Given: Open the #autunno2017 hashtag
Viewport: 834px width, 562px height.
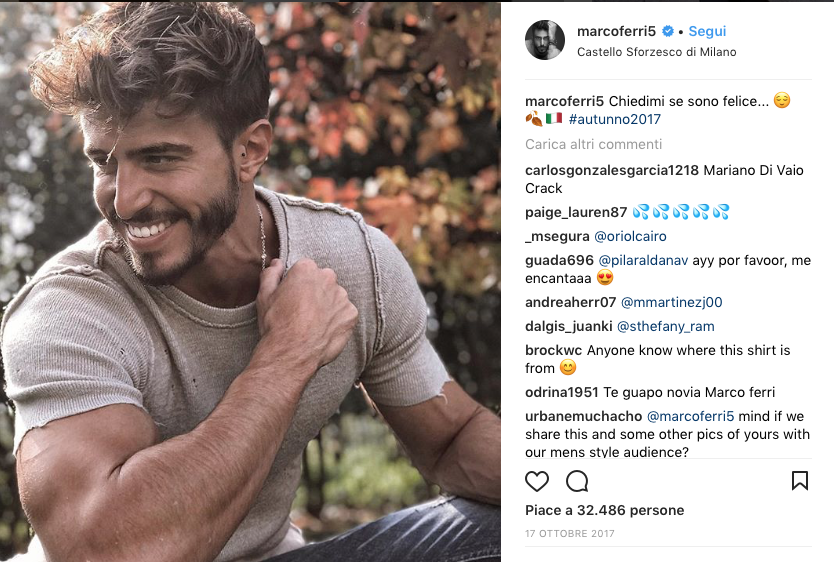Looking at the screenshot, I should coord(614,119).
